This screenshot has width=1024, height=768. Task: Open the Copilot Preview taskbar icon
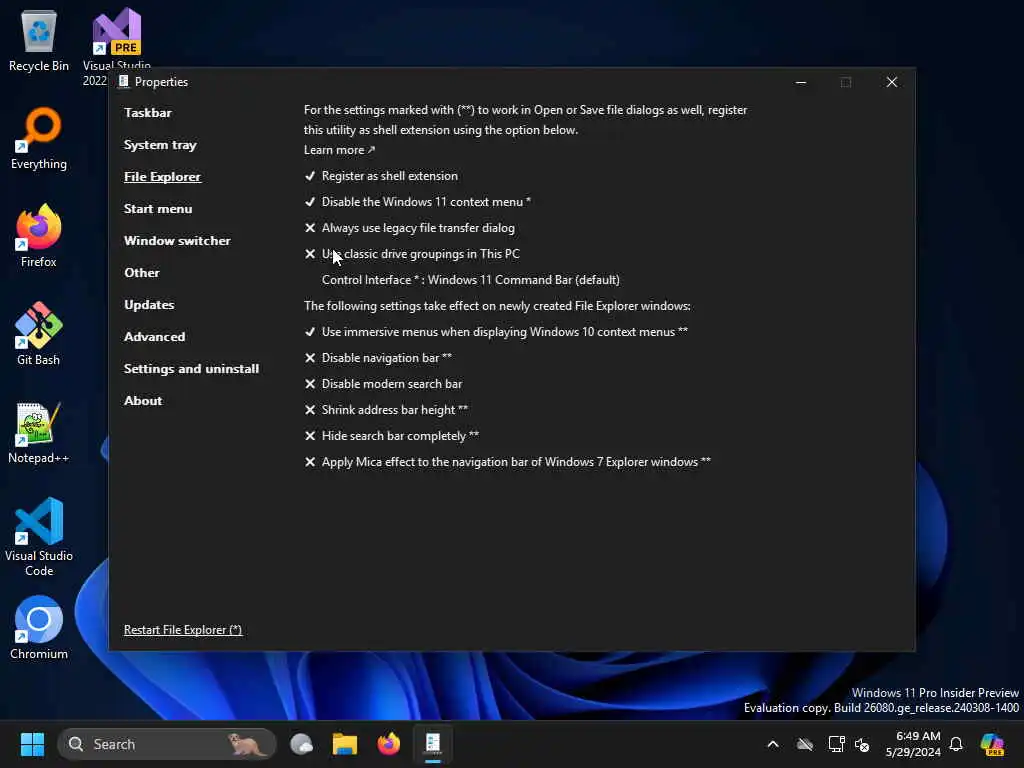pos(992,744)
